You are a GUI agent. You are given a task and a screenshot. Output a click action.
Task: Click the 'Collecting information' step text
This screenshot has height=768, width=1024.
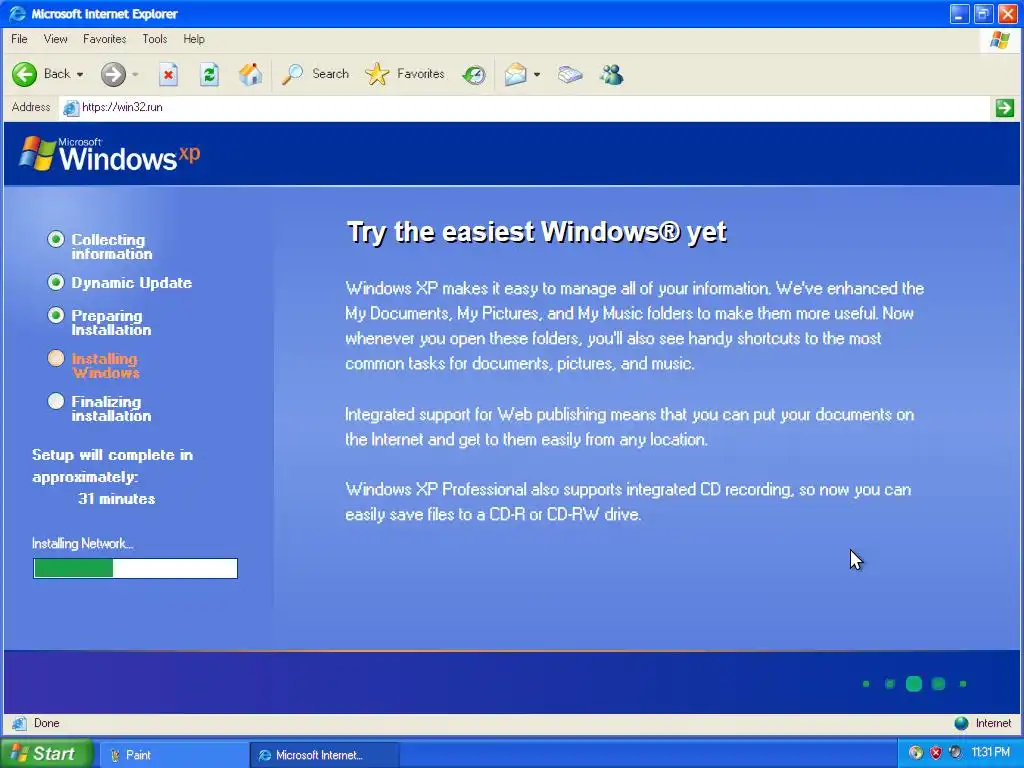click(112, 247)
